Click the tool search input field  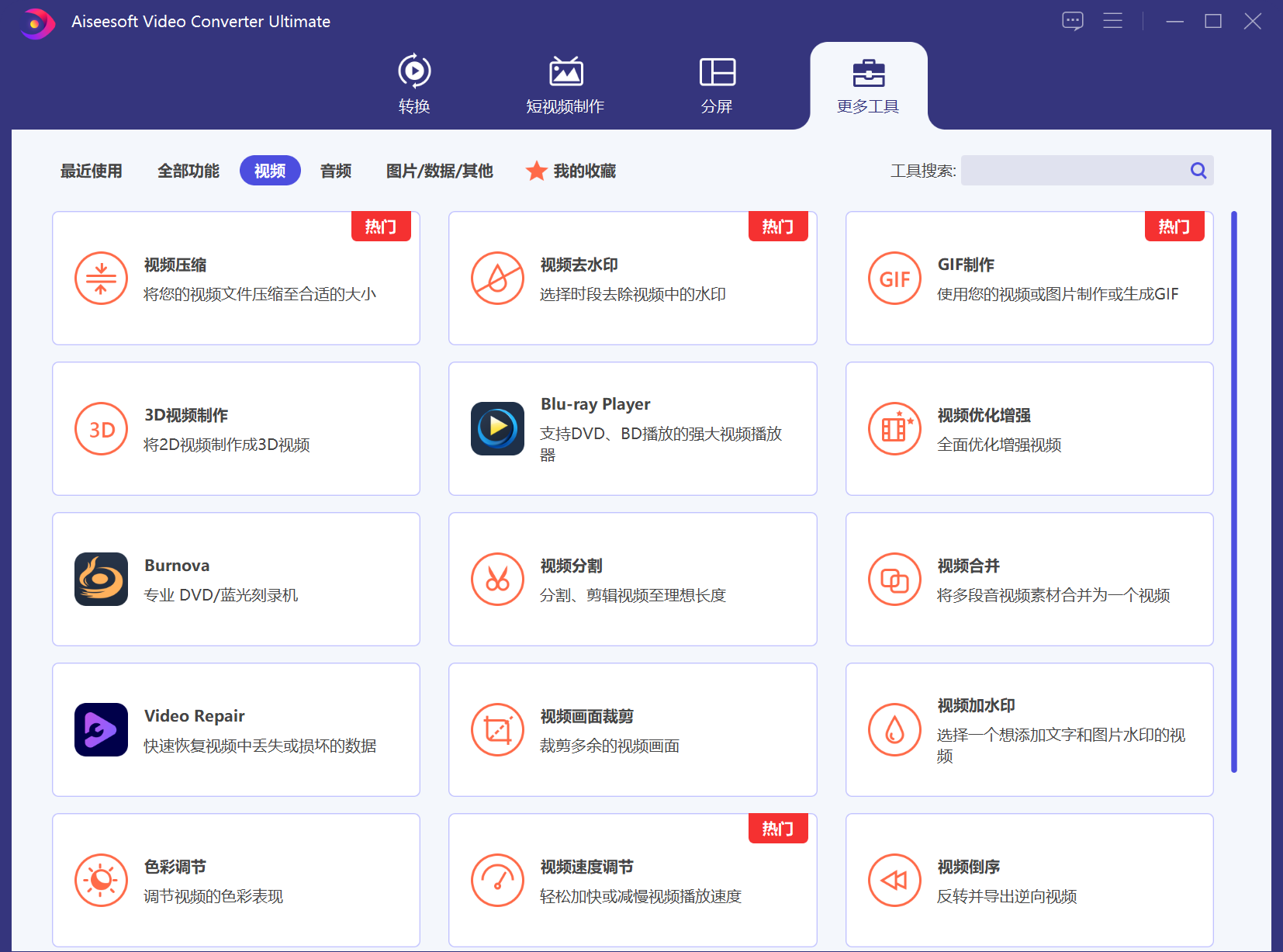click(1073, 171)
